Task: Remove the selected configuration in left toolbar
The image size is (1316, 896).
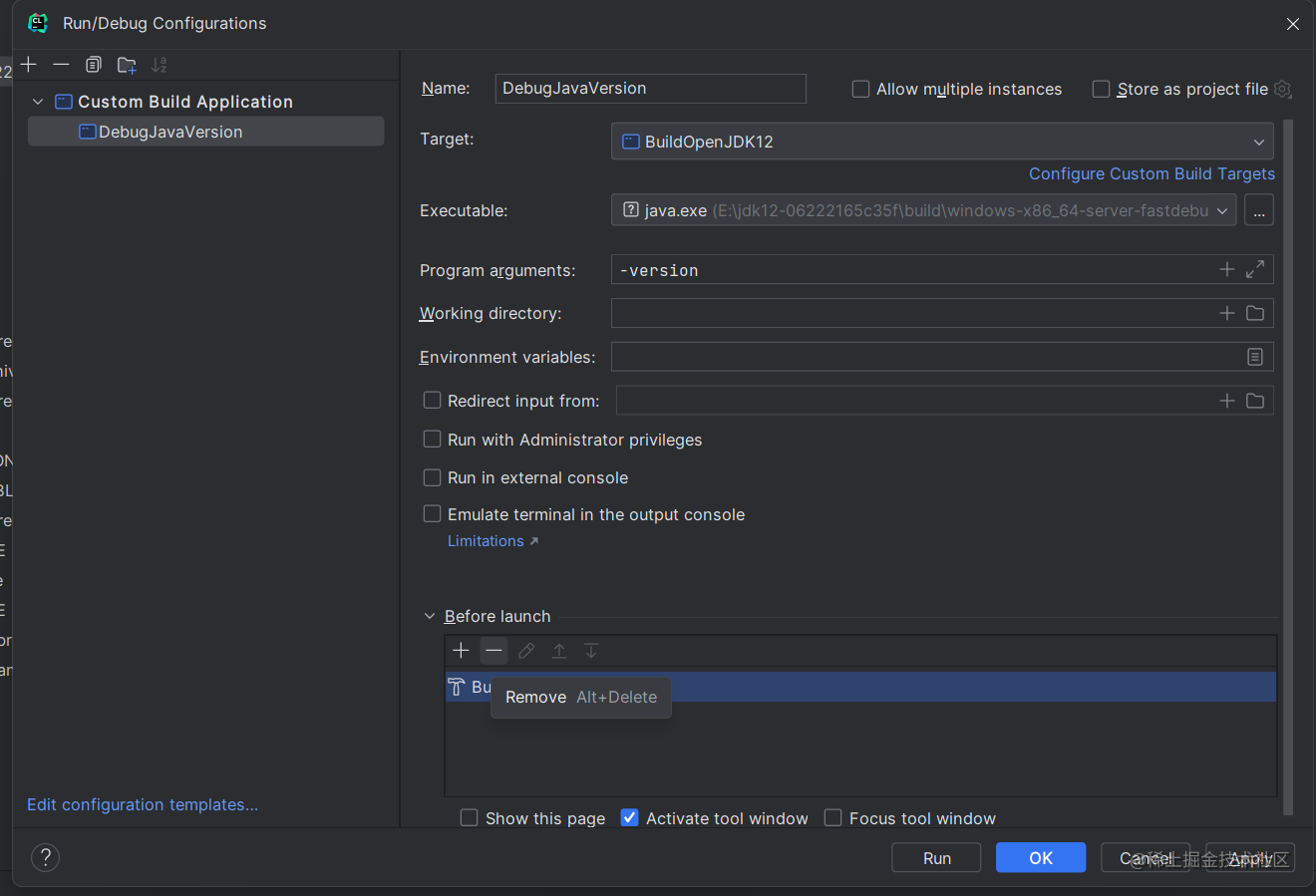Action: pyautogui.click(x=61, y=65)
